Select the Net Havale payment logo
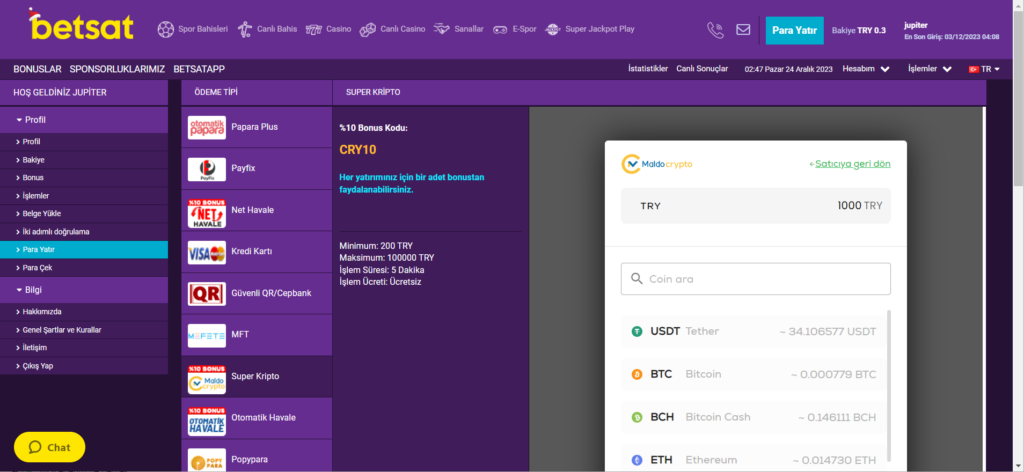1024x472 pixels. pos(206,213)
